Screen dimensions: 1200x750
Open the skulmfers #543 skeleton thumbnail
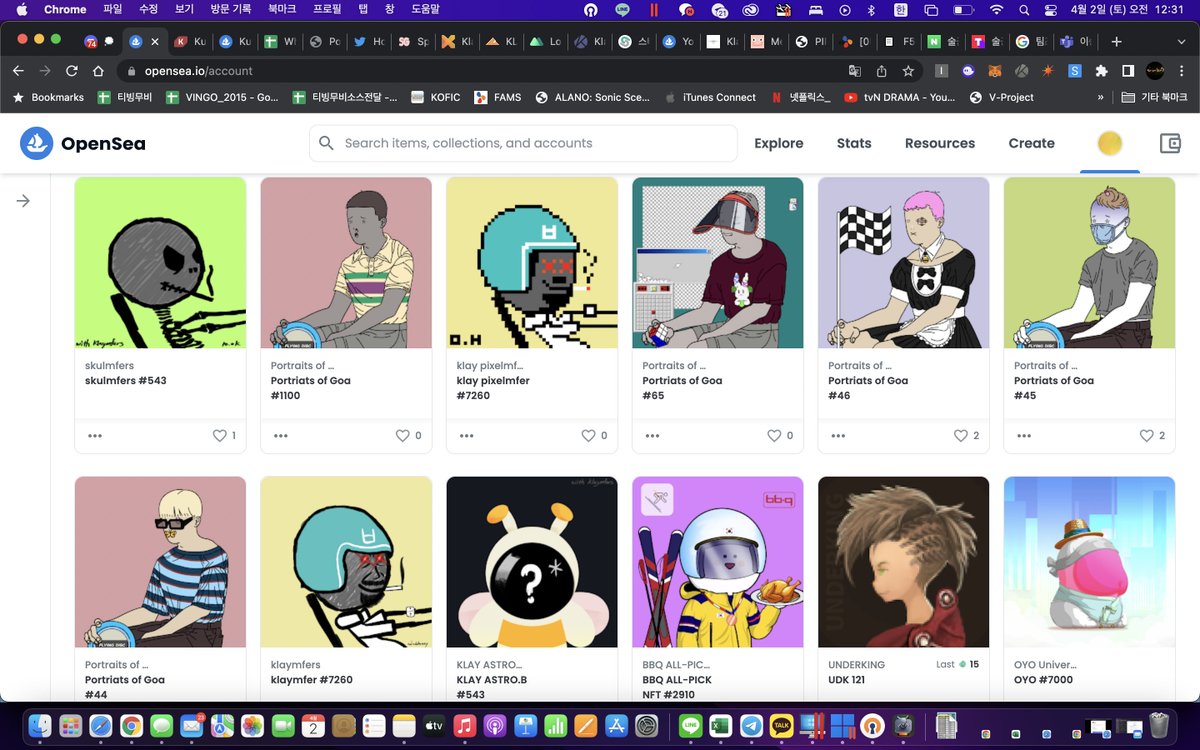160,263
